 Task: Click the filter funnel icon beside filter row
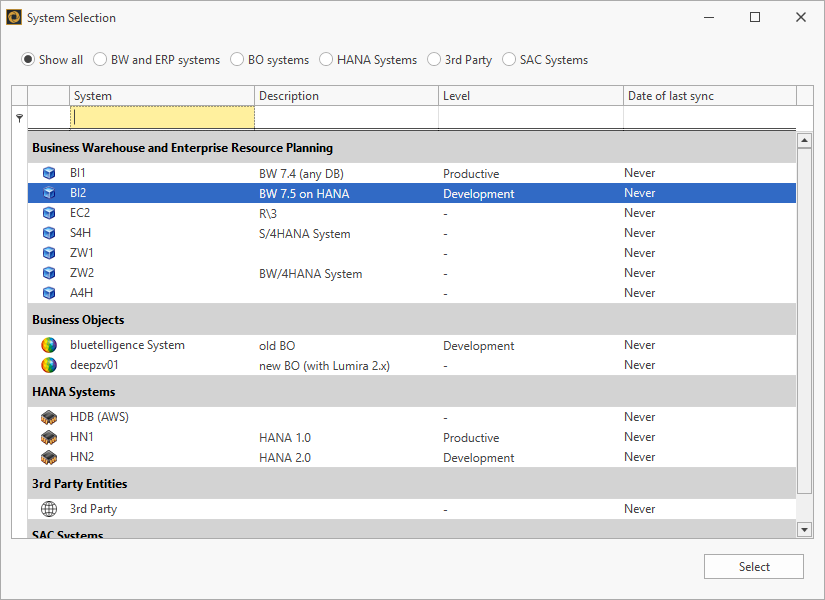click(x=18, y=117)
